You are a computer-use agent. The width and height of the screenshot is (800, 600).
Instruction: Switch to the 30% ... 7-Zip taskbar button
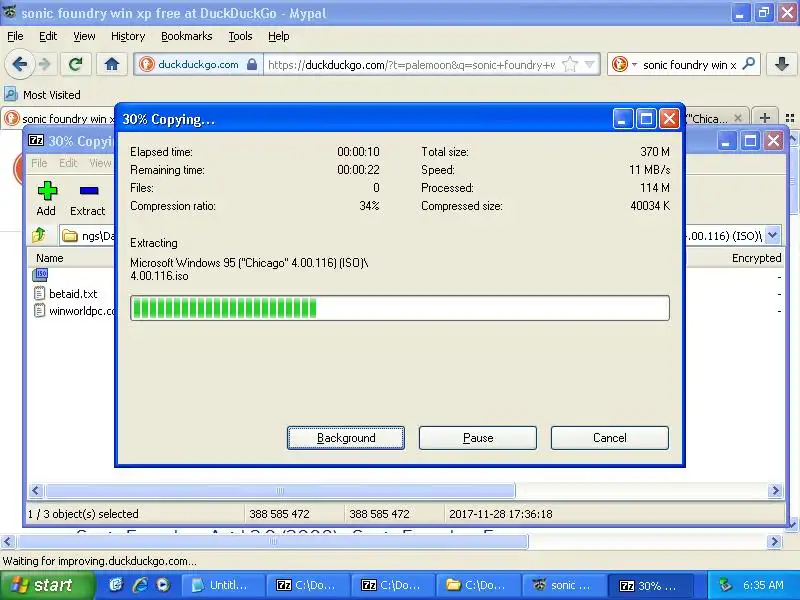pyautogui.click(x=649, y=585)
